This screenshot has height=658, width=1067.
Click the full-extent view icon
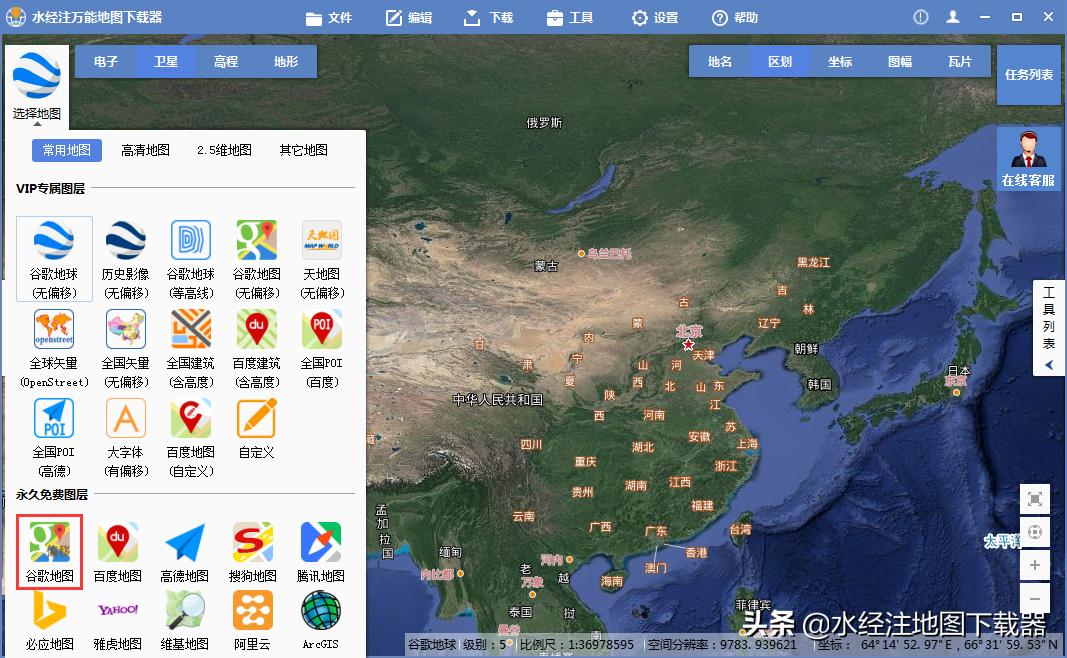point(1036,499)
